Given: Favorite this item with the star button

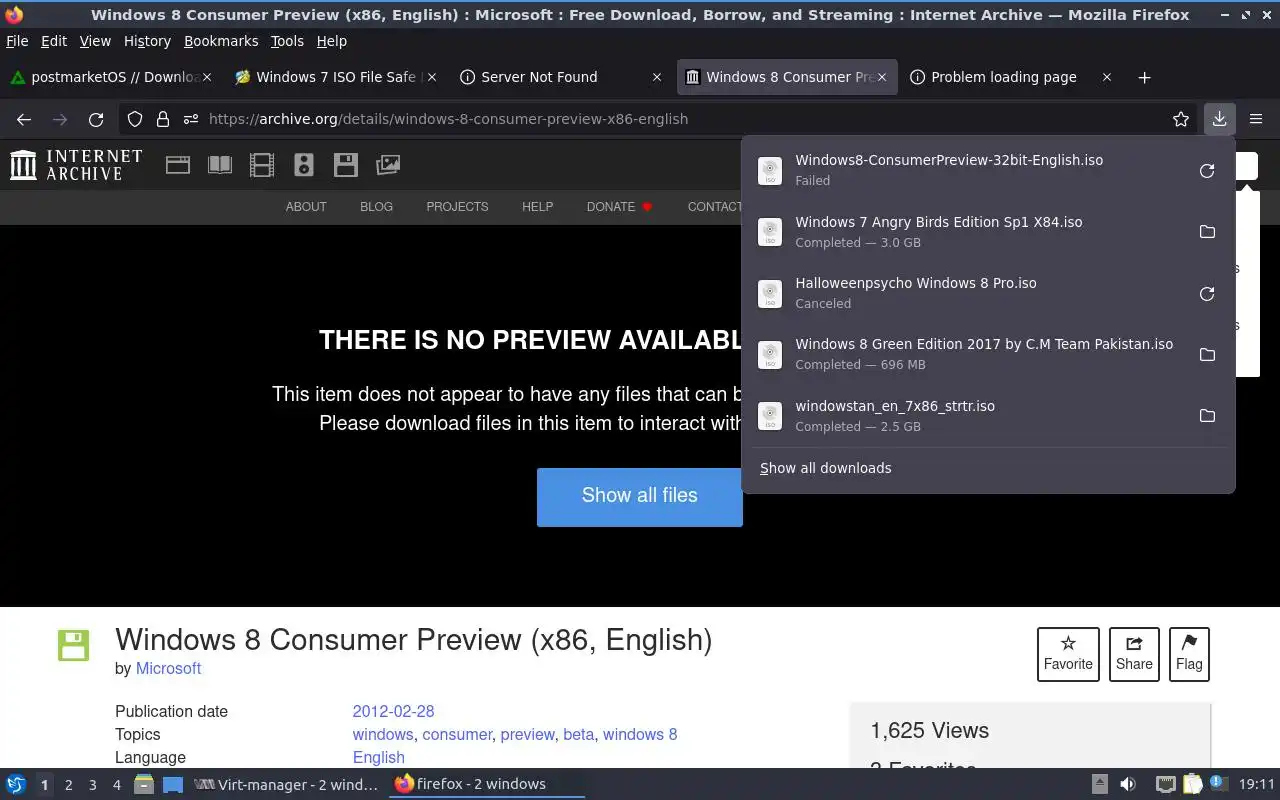Looking at the screenshot, I should coord(1068,654).
